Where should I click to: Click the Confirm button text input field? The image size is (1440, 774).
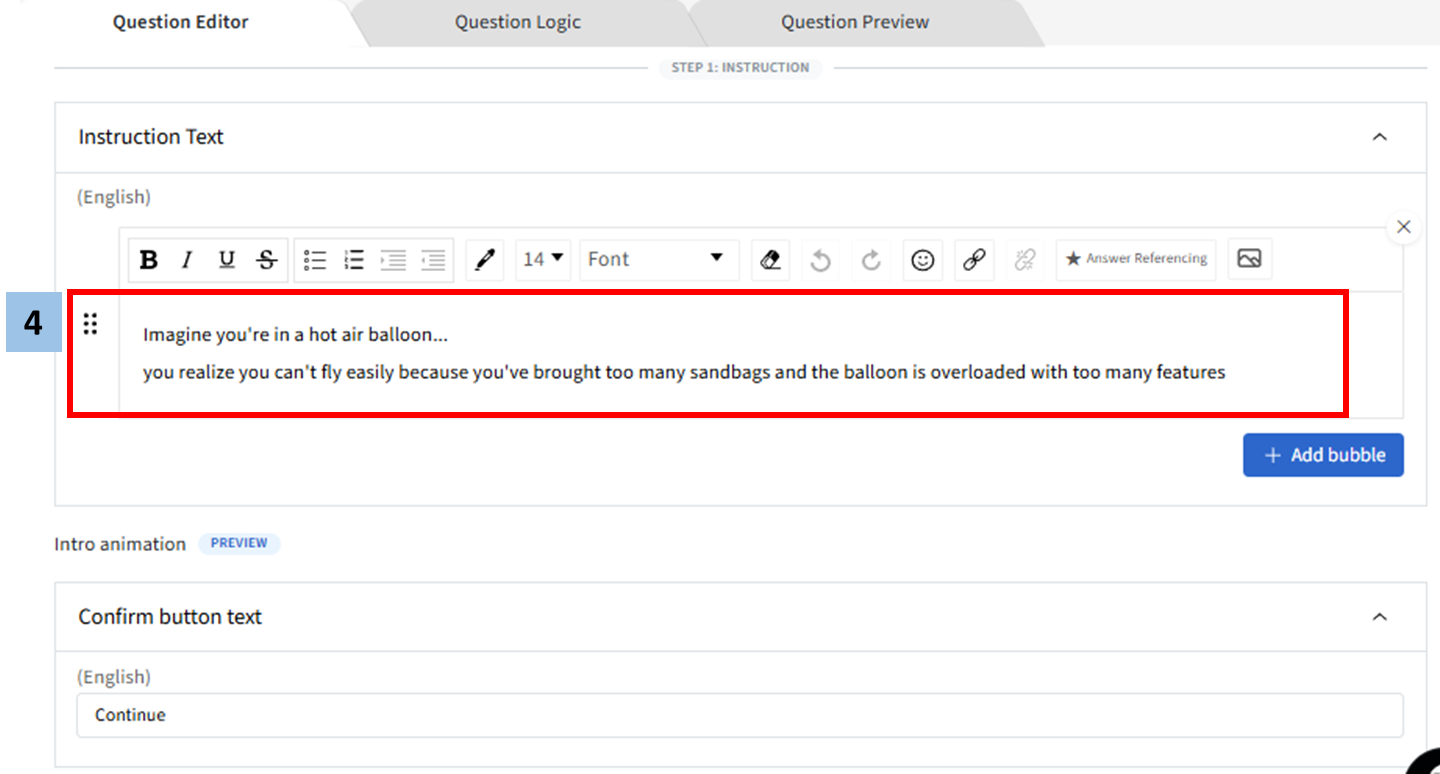tap(739, 715)
